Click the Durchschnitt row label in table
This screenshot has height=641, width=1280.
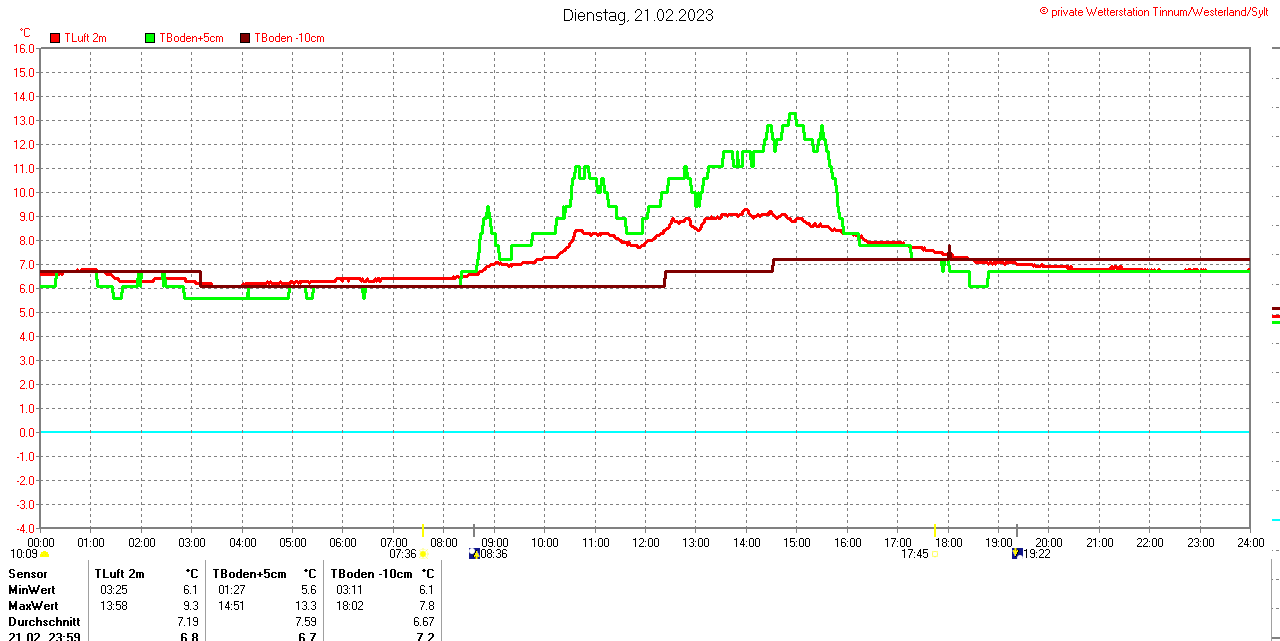click(43, 622)
